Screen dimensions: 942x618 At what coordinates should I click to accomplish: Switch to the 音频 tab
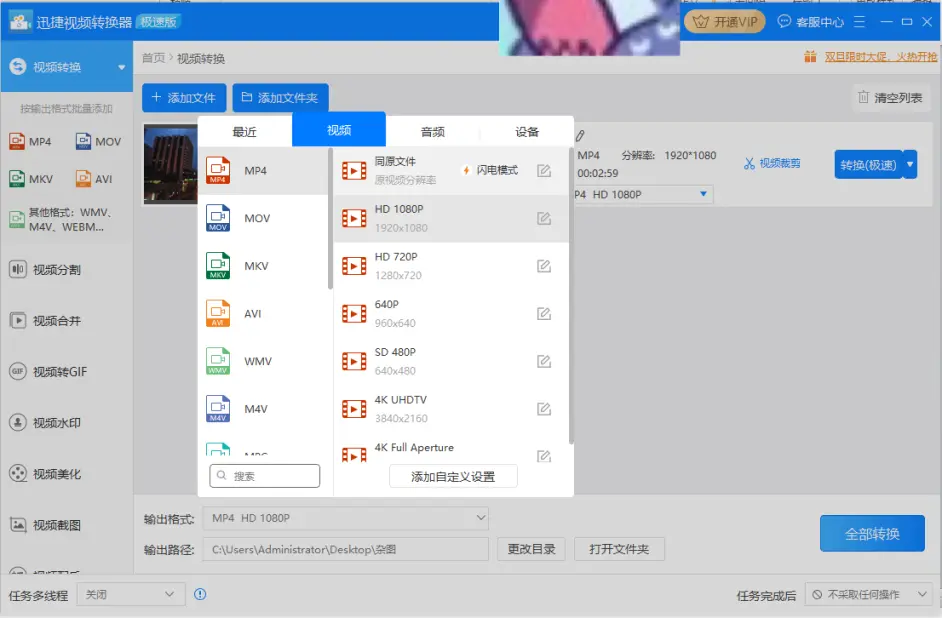433,132
